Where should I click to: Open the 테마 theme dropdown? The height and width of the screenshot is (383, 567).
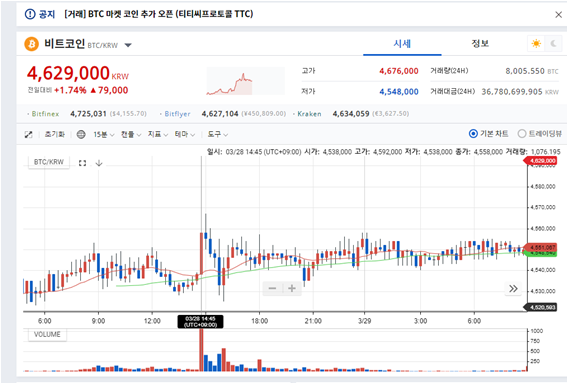[185, 135]
